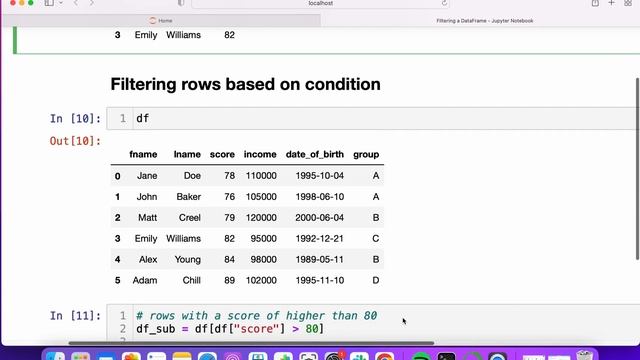Select the 2000-06-04 date cell
This screenshot has height=360, width=640.
tap(320, 218)
